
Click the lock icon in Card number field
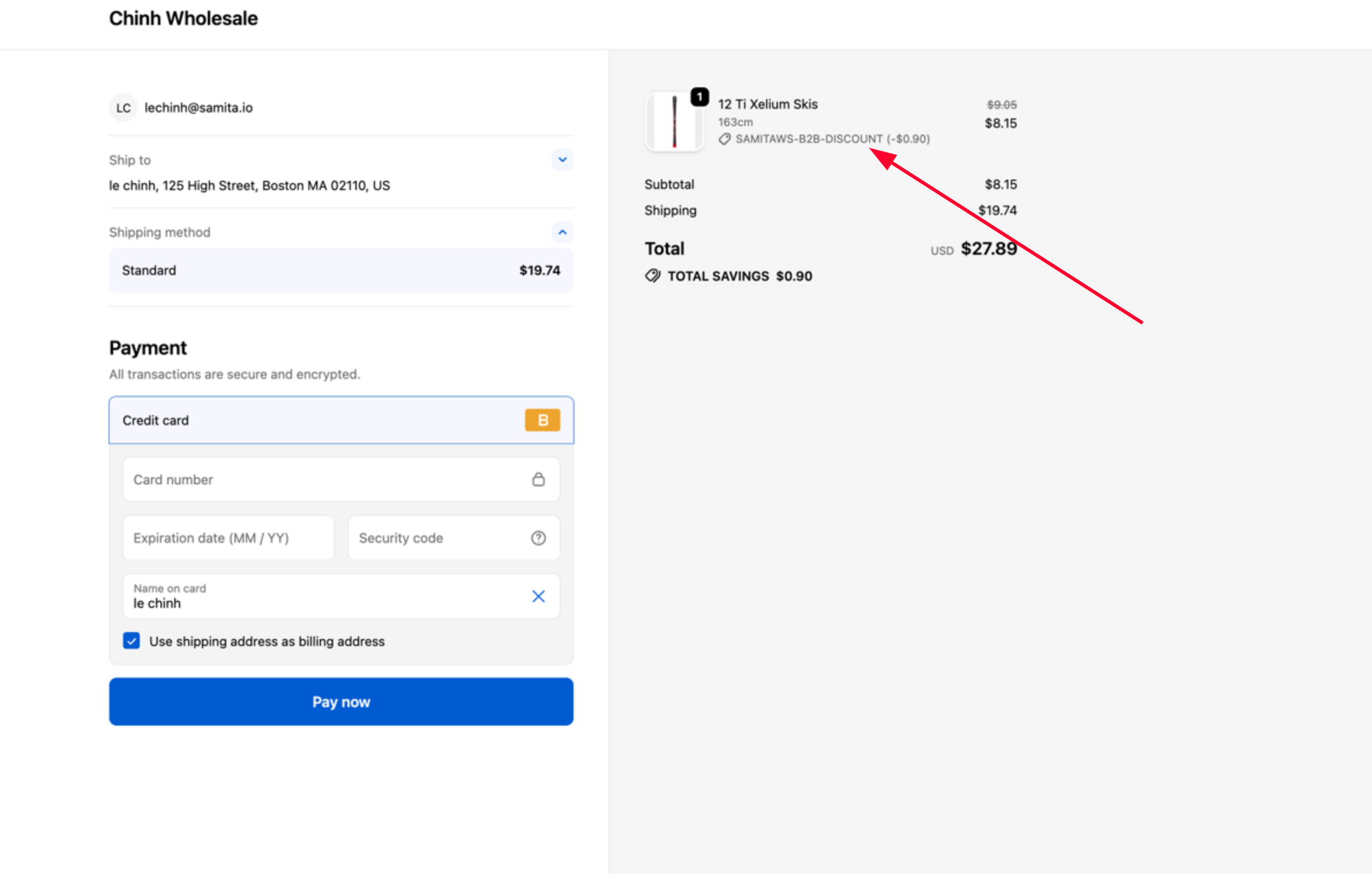pos(538,480)
